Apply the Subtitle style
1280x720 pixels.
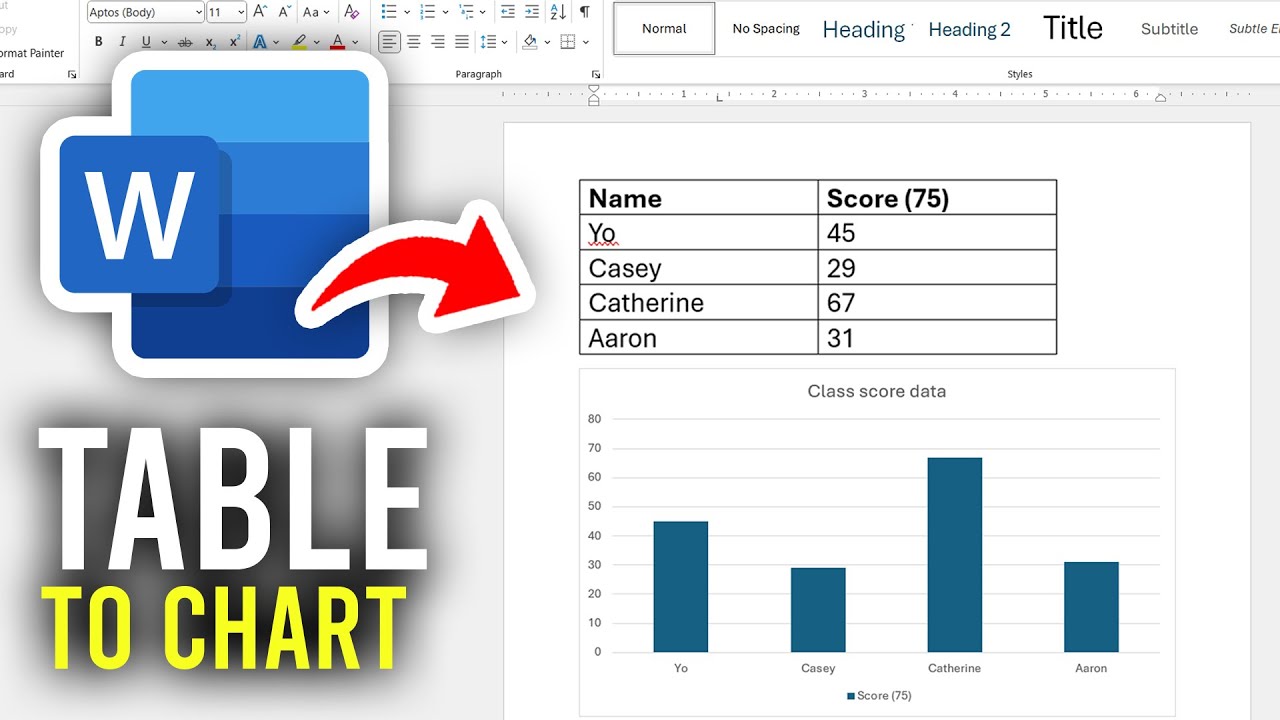[x=1169, y=29]
